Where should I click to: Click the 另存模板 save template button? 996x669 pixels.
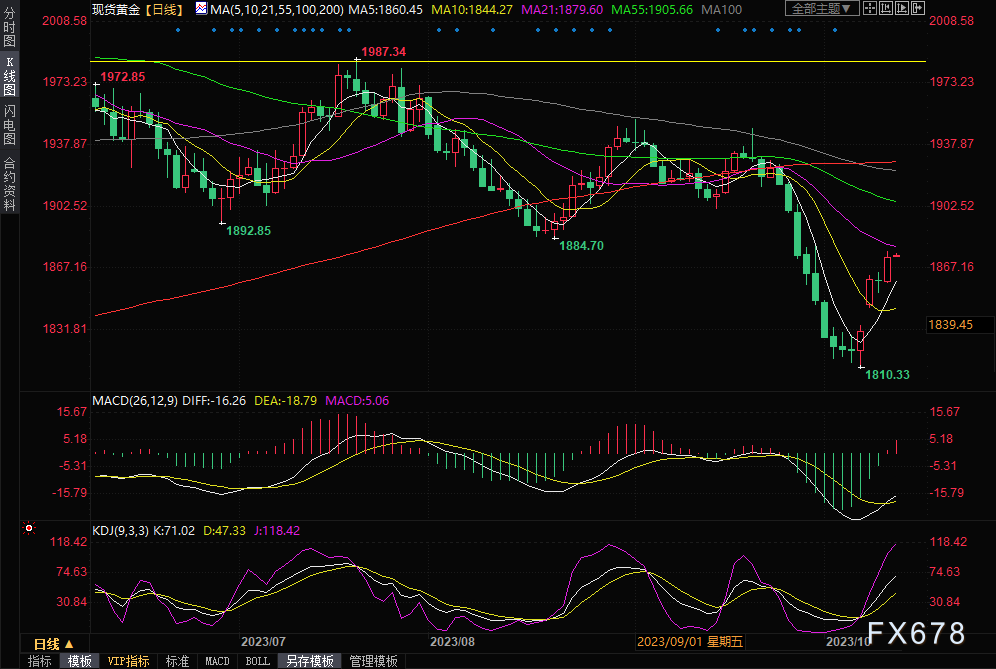click(x=309, y=661)
